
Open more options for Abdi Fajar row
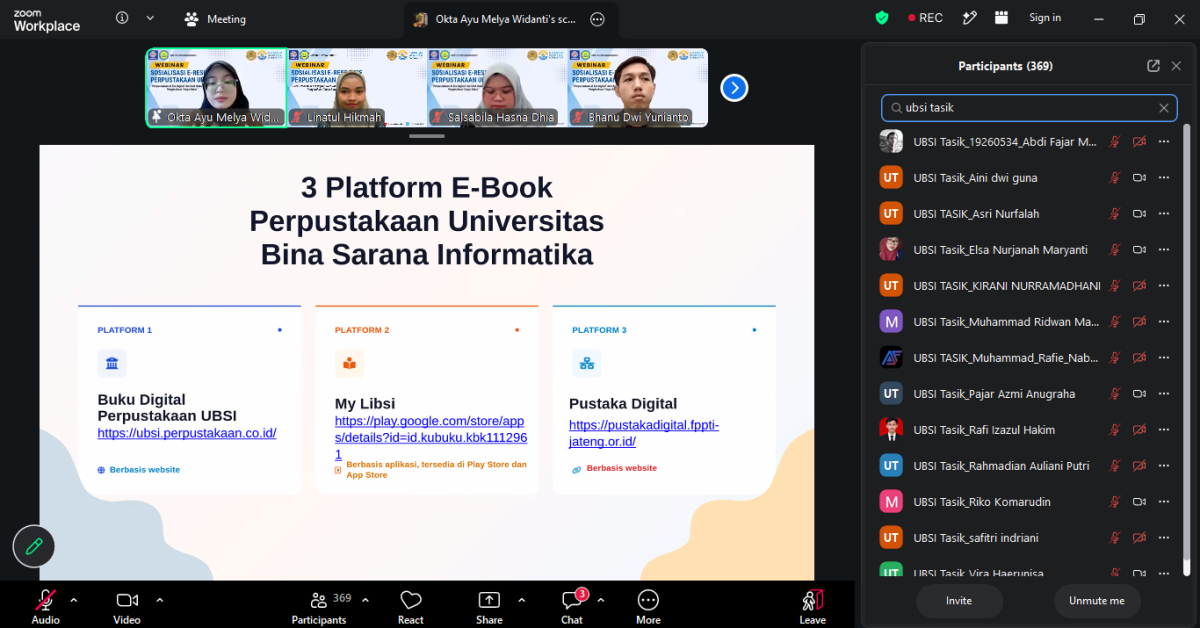click(1164, 142)
